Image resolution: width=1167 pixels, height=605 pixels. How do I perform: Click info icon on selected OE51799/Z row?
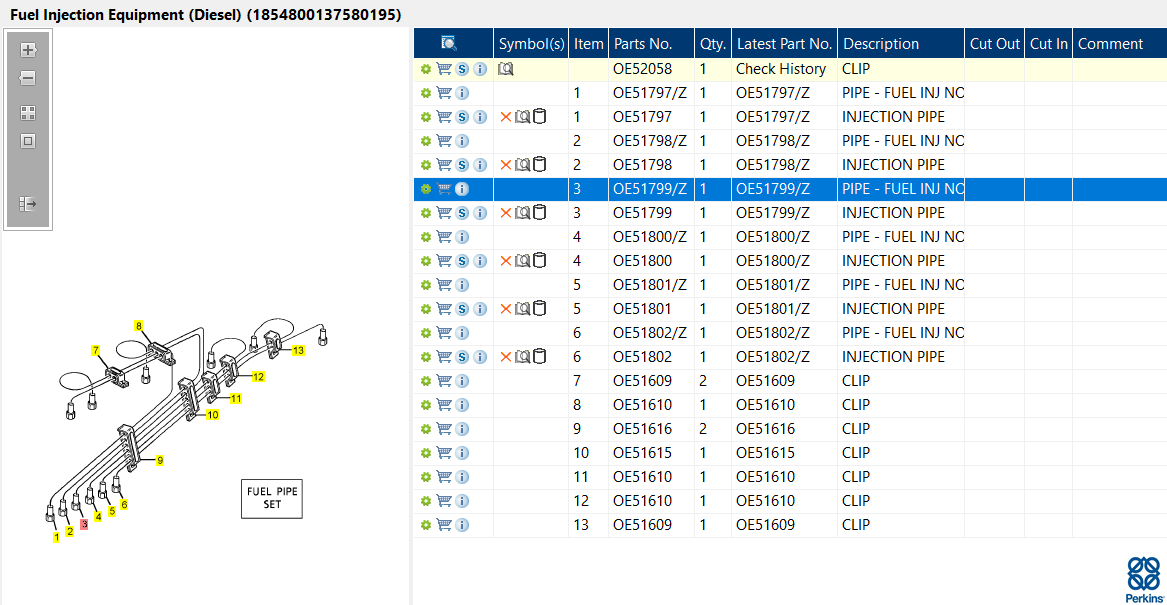[x=462, y=189]
